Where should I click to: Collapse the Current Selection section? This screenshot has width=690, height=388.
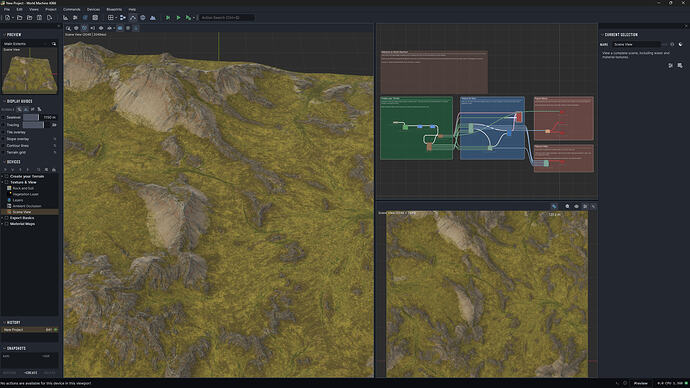pyautogui.click(x=602, y=35)
